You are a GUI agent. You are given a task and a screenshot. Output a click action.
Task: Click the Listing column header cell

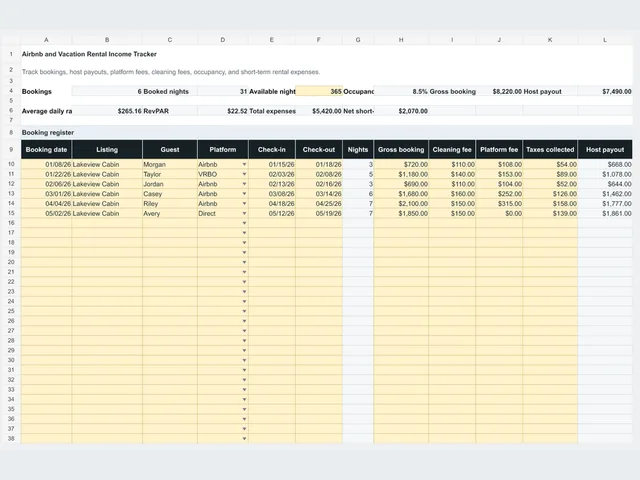[107, 149]
